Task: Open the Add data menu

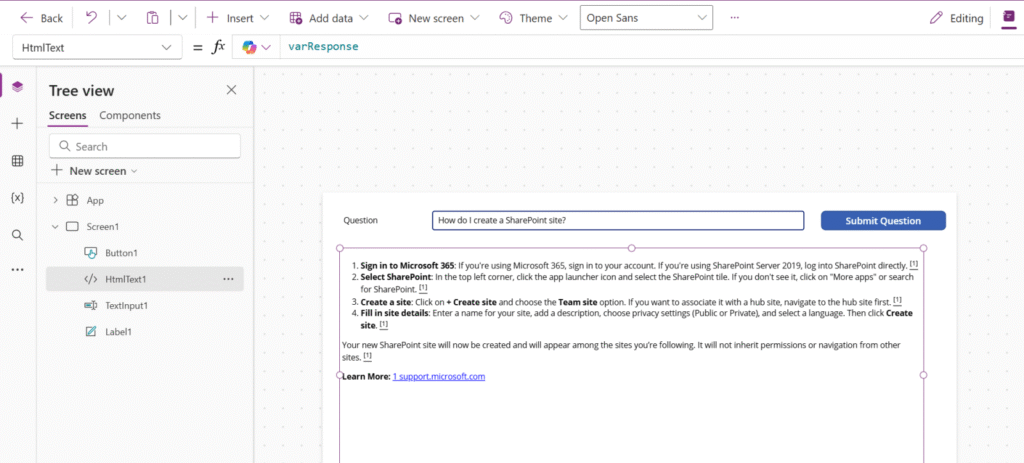Action: [x=328, y=18]
